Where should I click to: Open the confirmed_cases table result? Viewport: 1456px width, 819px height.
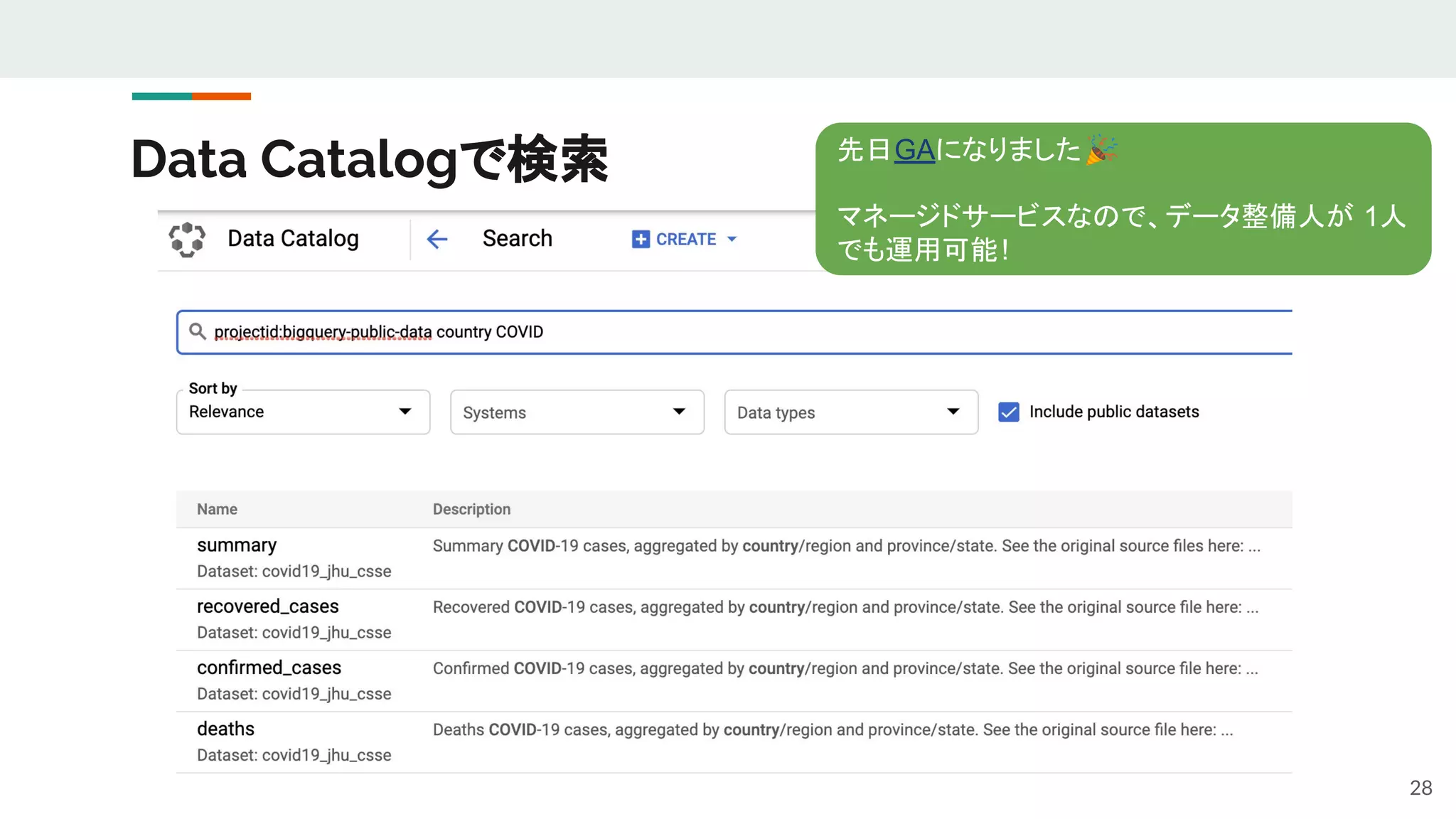tap(269, 668)
